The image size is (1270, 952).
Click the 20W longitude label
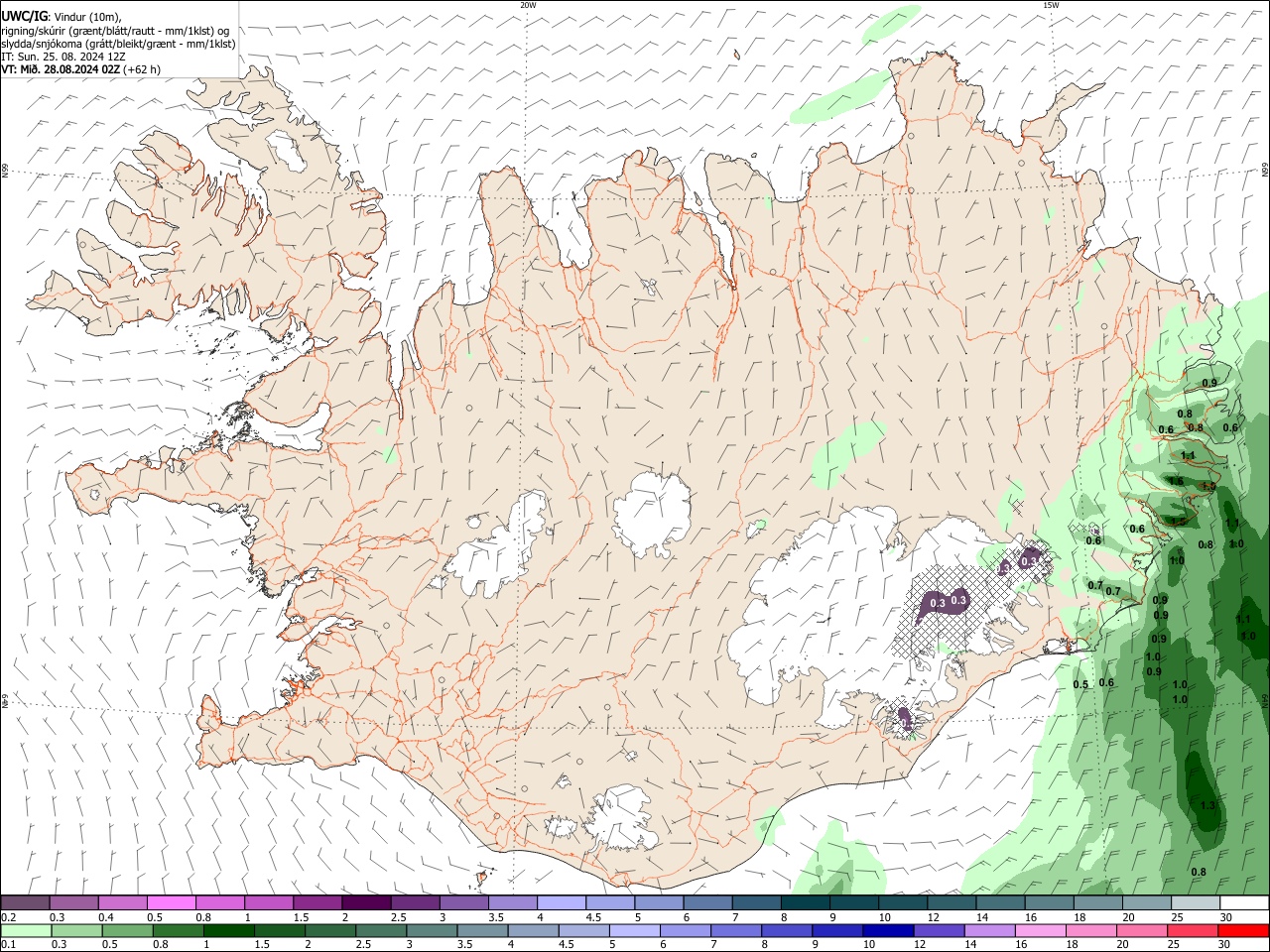click(528, 5)
